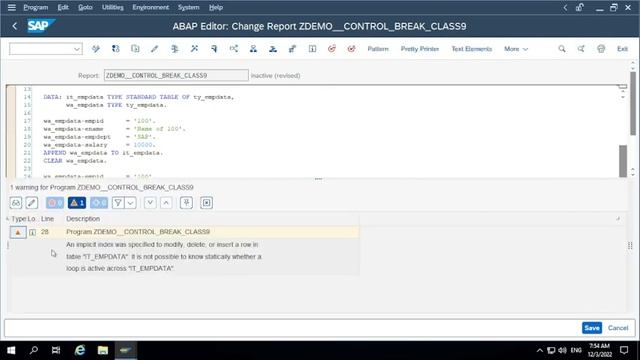
Task: Click the toolbar icon right of crossed tools
Action: pos(214,49)
